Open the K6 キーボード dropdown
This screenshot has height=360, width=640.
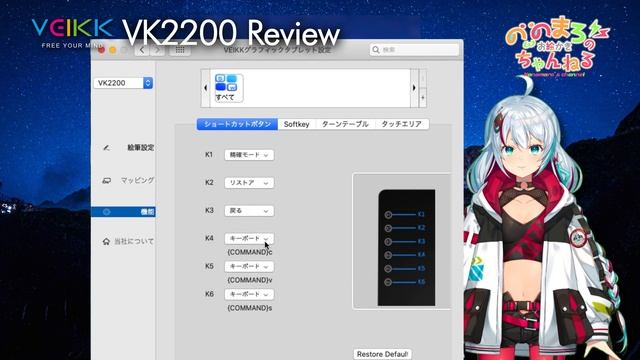coord(249,294)
